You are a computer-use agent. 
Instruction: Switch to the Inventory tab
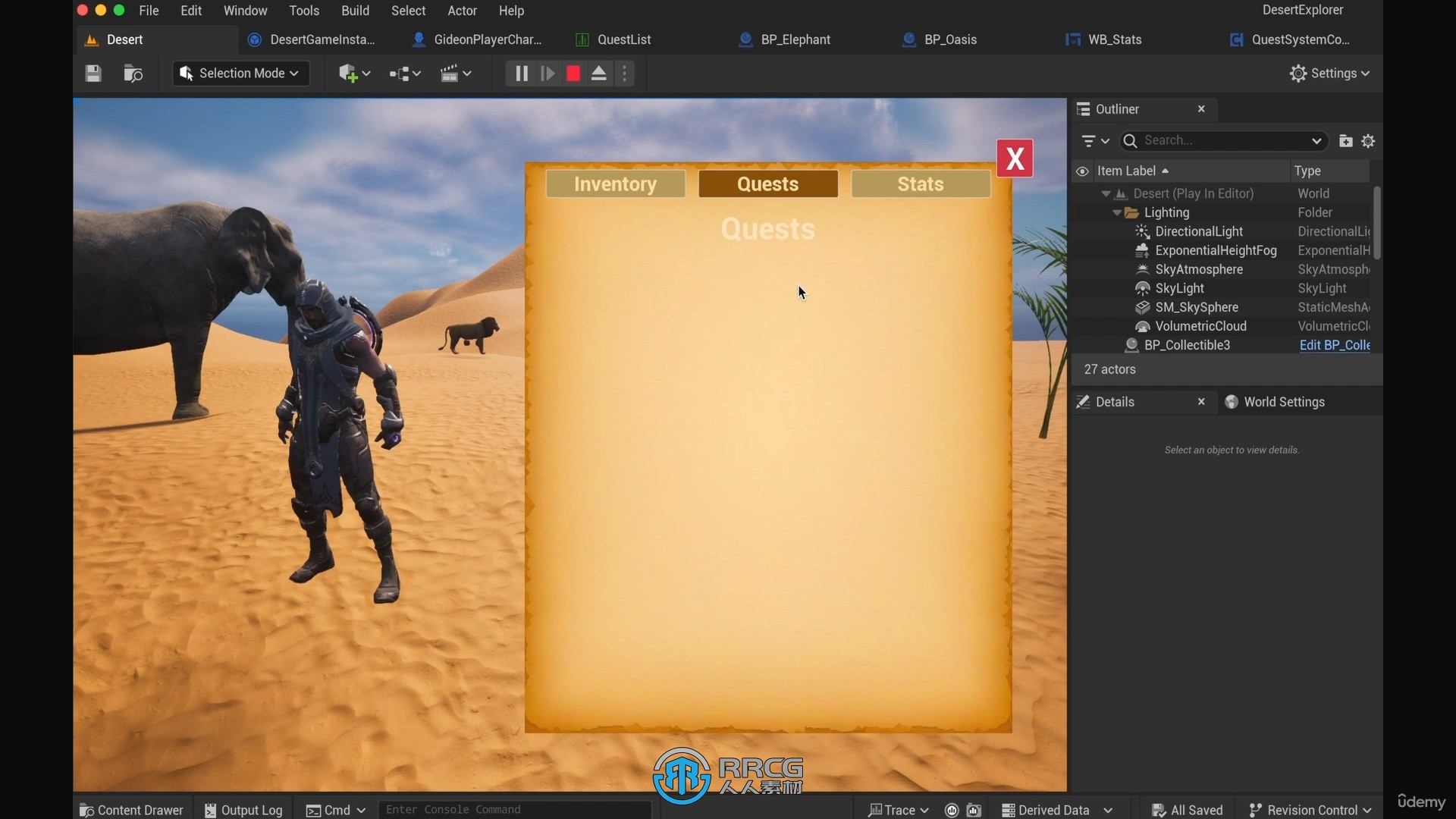click(614, 183)
